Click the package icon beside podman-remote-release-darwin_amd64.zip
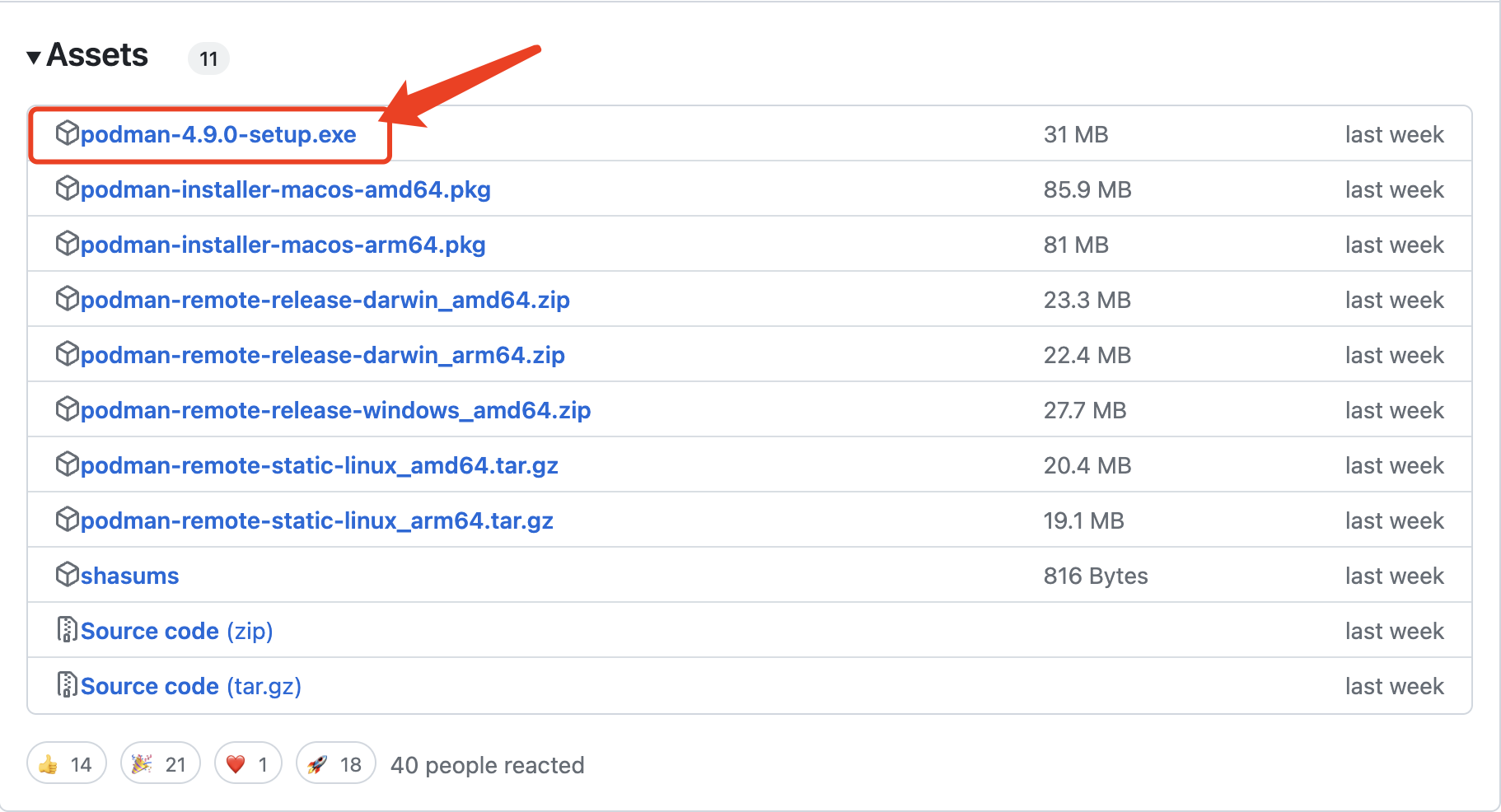This screenshot has width=1501, height=812. [67, 298]
